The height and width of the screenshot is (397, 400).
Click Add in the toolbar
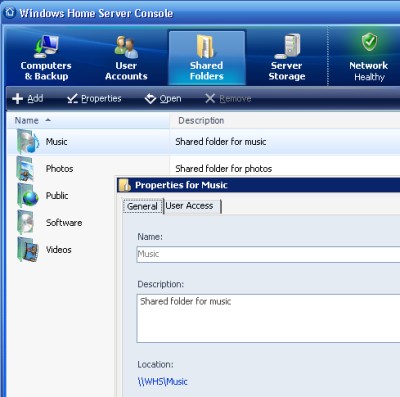pyautogui.click(x=27, y=98)
